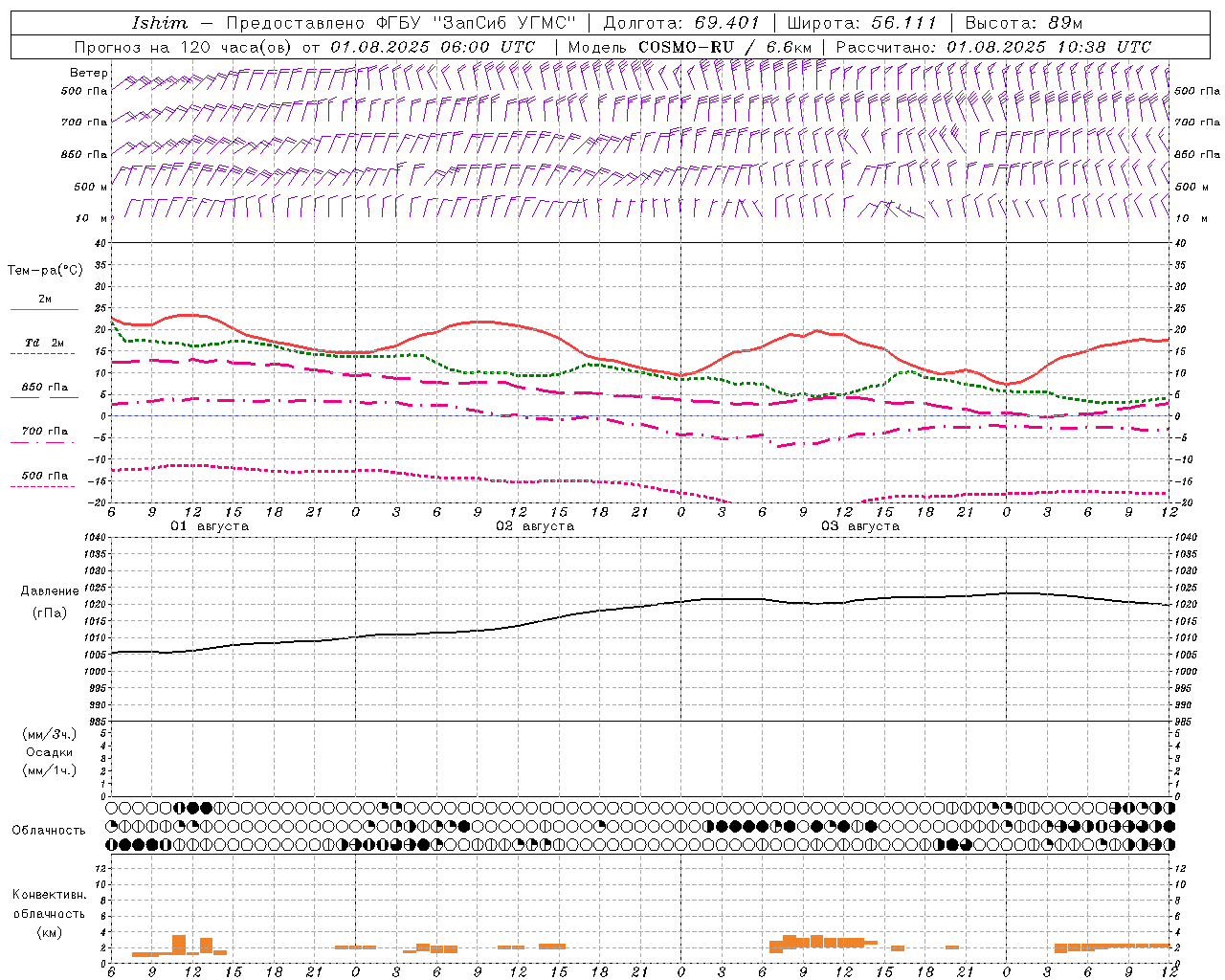Click the "Рассчитано: 01.08.2025 10:38 UTC" text
Viewport: 1225px width, 980px height.
[x=993, y=47]
